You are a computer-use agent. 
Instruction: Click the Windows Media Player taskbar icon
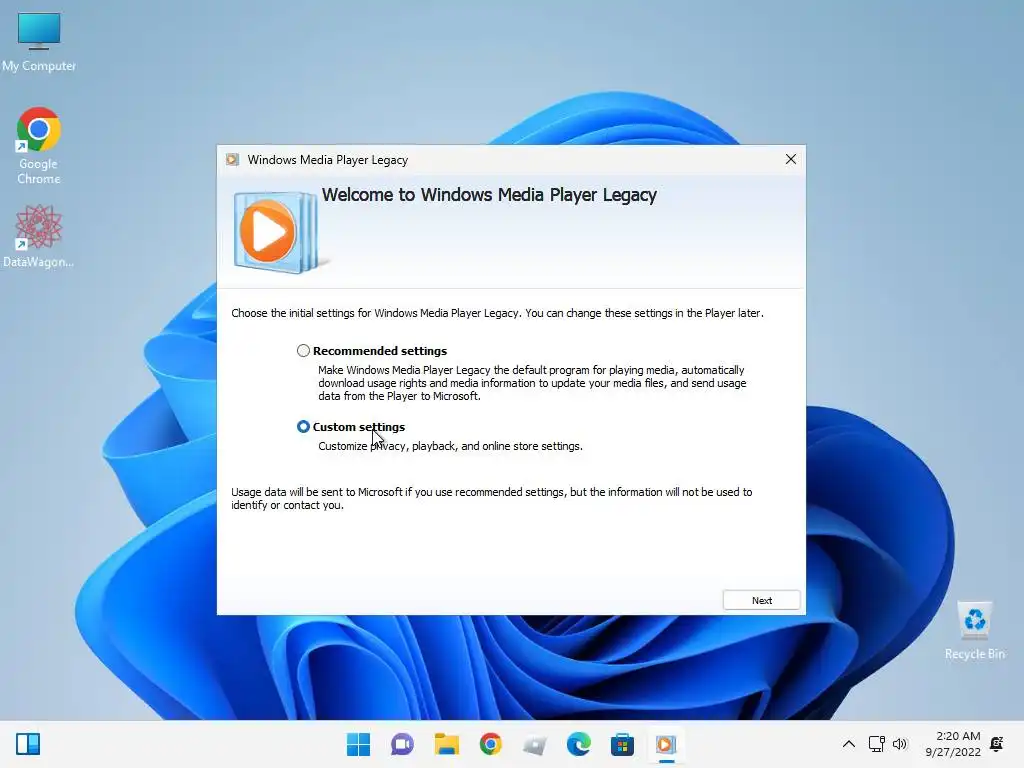tap(666, 744)
